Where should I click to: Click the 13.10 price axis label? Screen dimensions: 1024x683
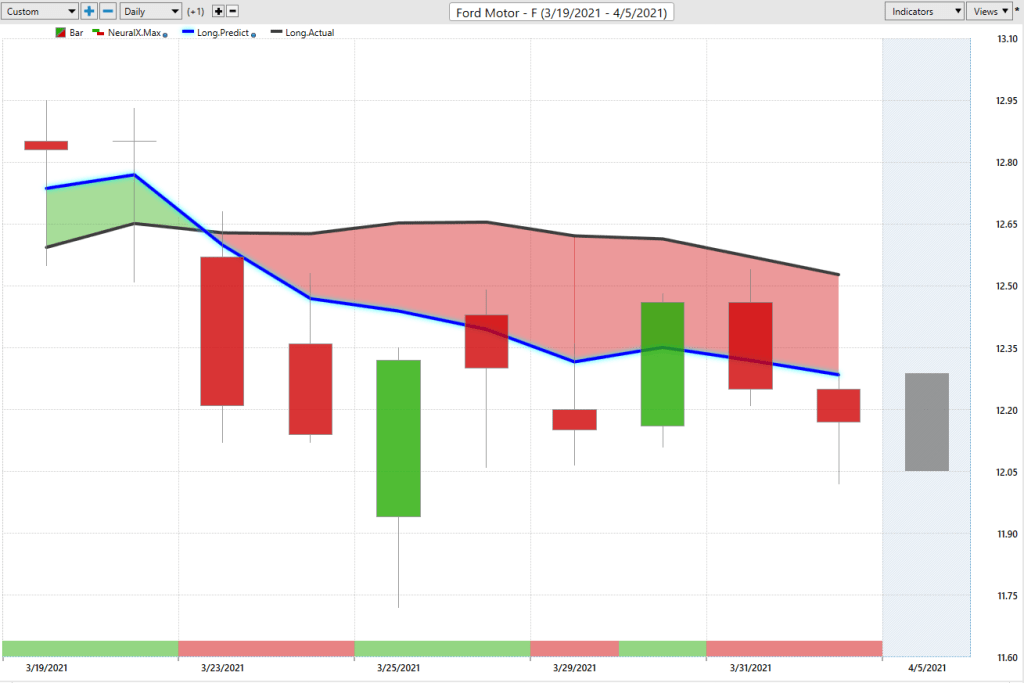click(1007, 39)
